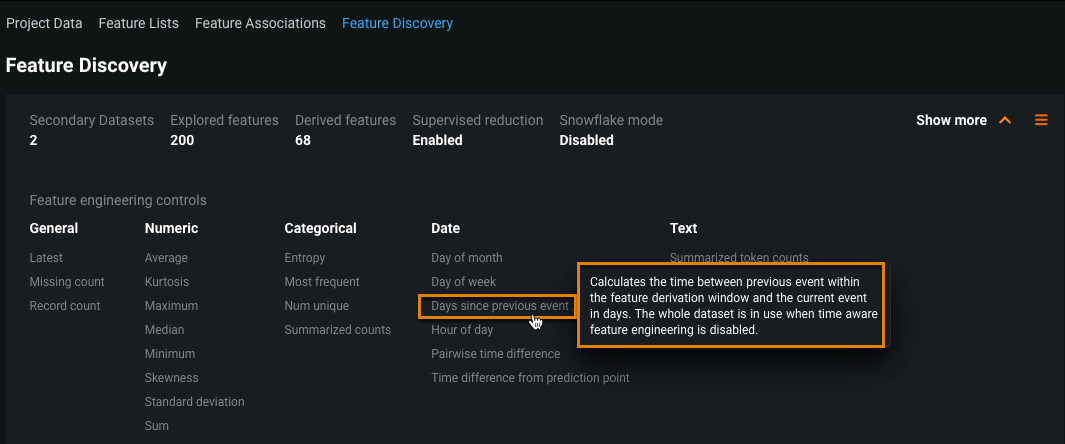The image size is (1065, 444).
Task: Click the Missing count control
Action: (x=67, y=282)
